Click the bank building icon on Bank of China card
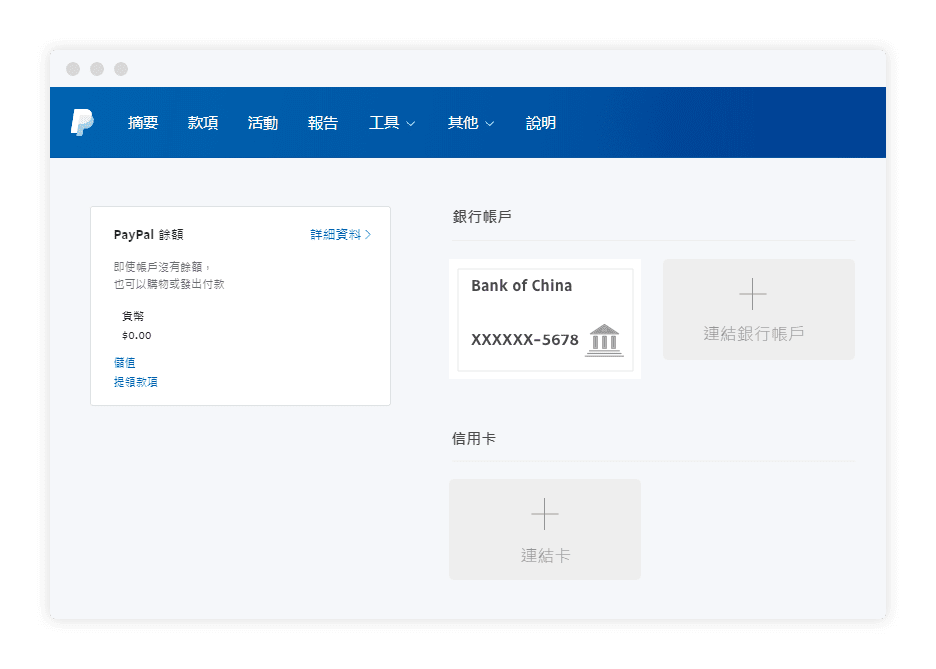 point(604,340)
